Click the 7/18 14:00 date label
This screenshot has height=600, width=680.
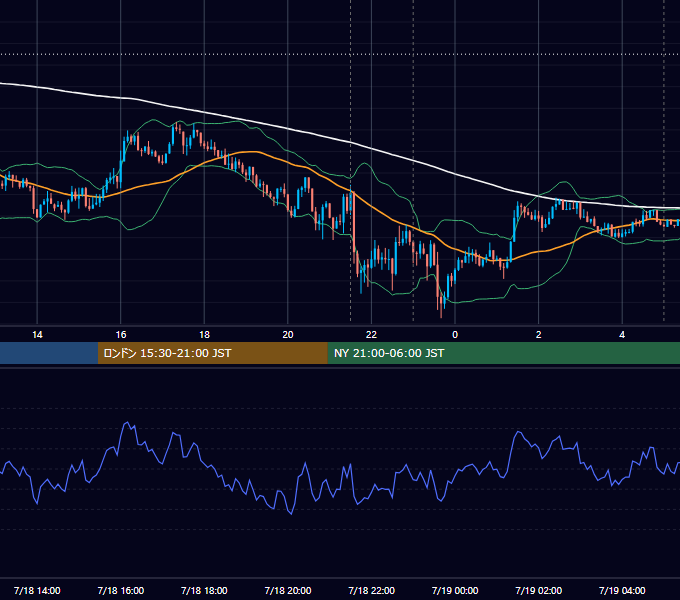pyautogui.click(x=37, y=590)
